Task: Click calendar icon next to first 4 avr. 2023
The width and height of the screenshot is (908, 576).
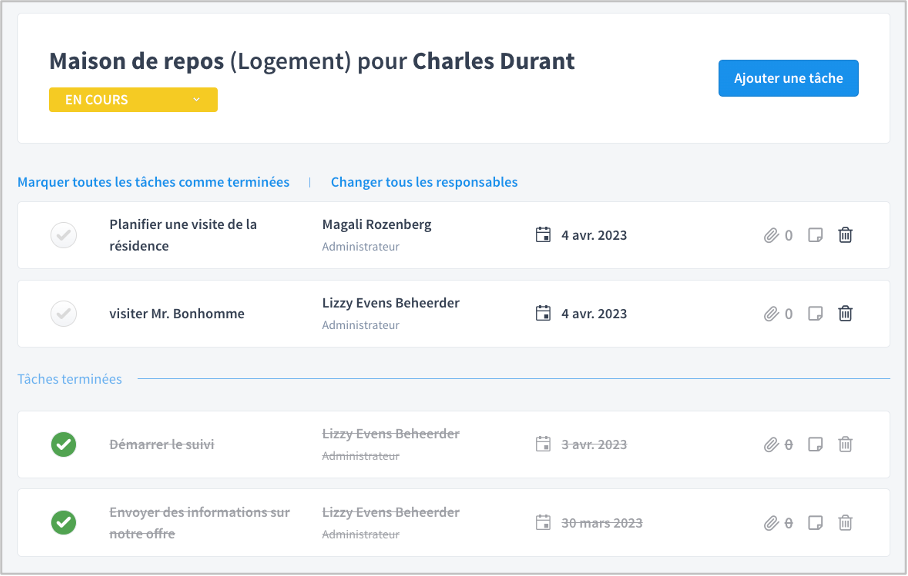Action: click(x=543, y=235)
